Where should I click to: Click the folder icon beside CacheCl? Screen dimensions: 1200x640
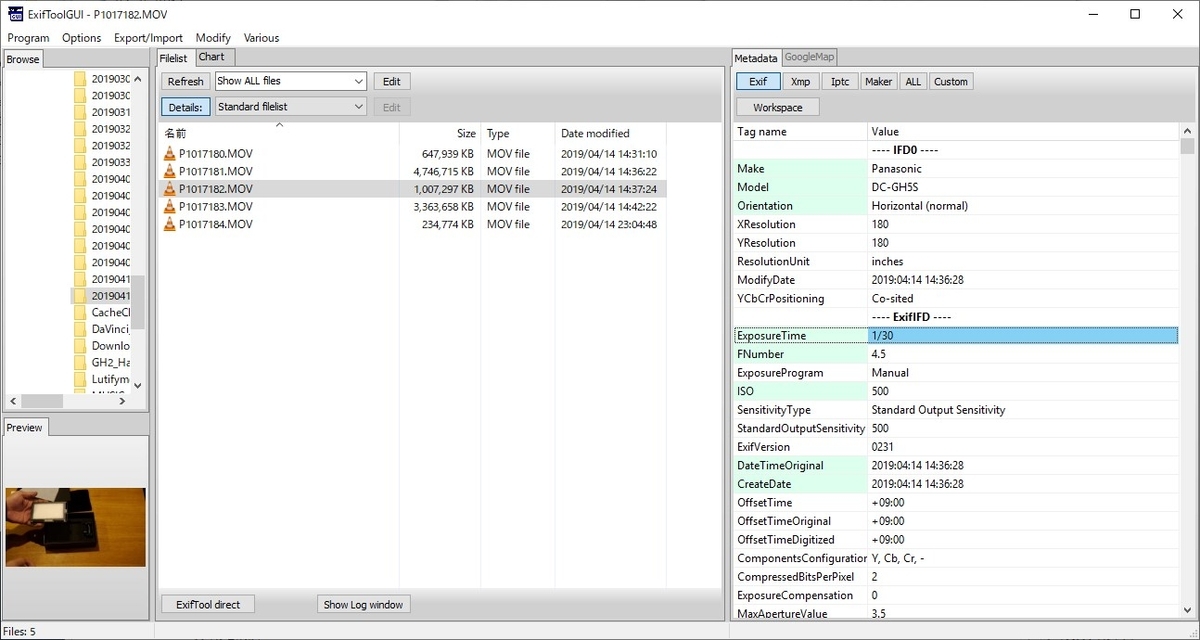(80, 312)
